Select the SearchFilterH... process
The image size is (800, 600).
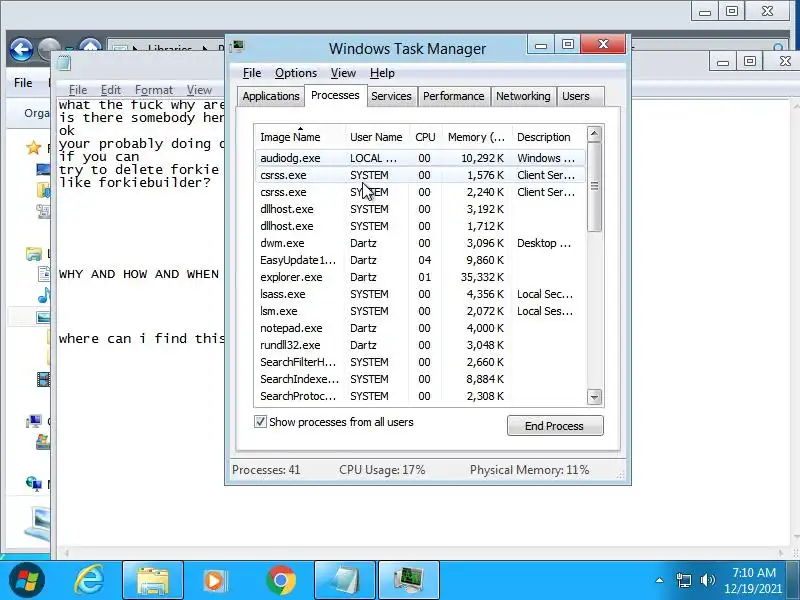(x=420, y=362)
